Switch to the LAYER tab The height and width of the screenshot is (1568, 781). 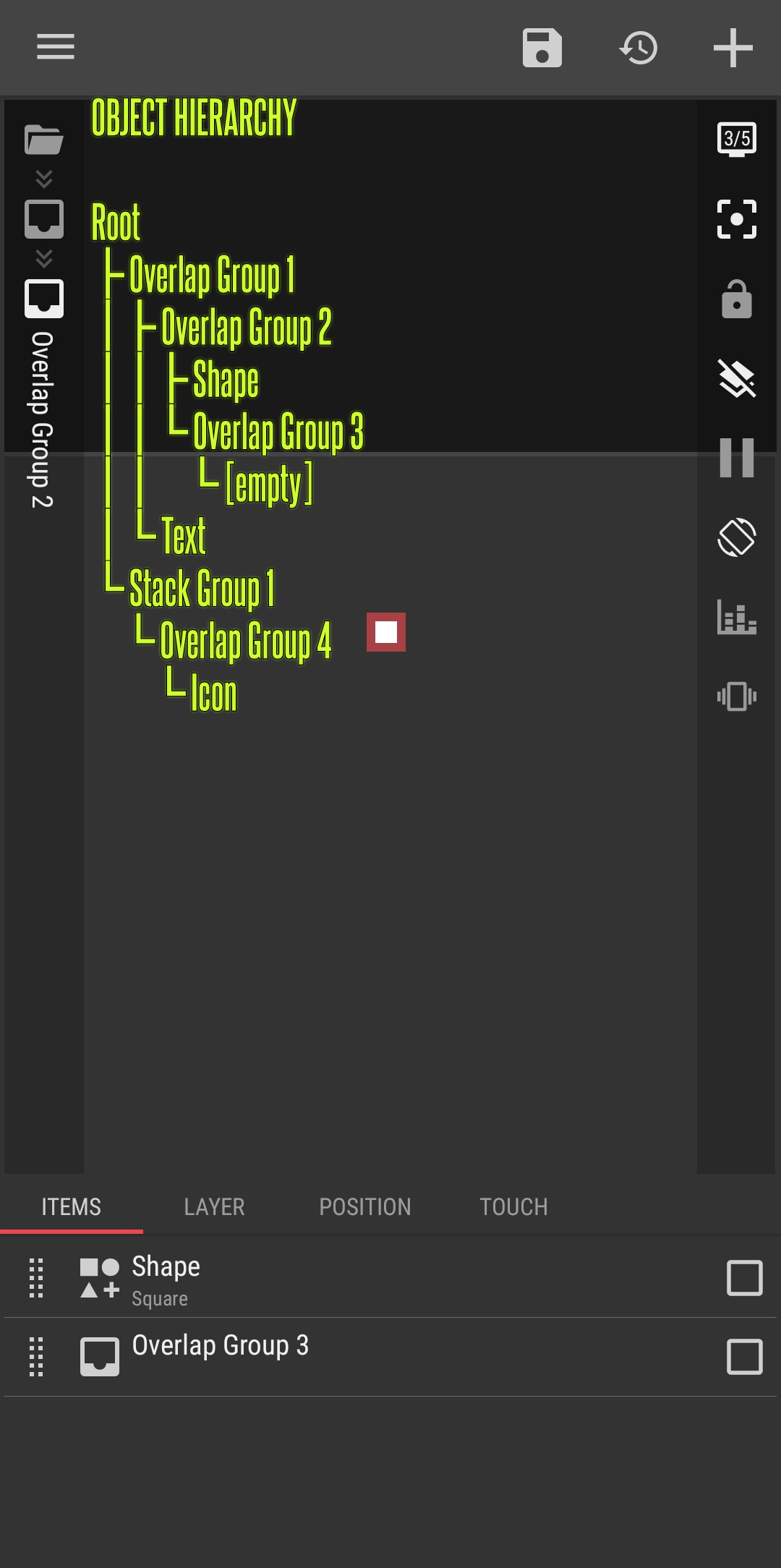coord(214,1207)
